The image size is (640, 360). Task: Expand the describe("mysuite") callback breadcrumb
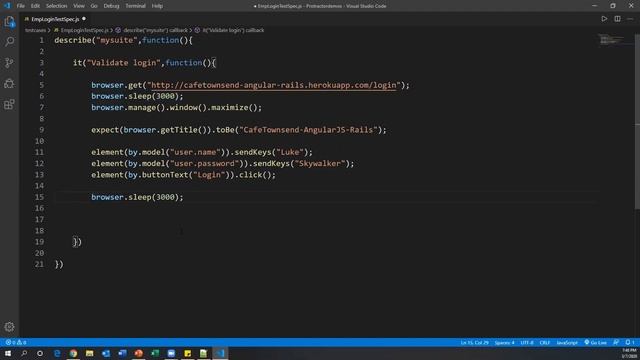click(x=155, y=30)
